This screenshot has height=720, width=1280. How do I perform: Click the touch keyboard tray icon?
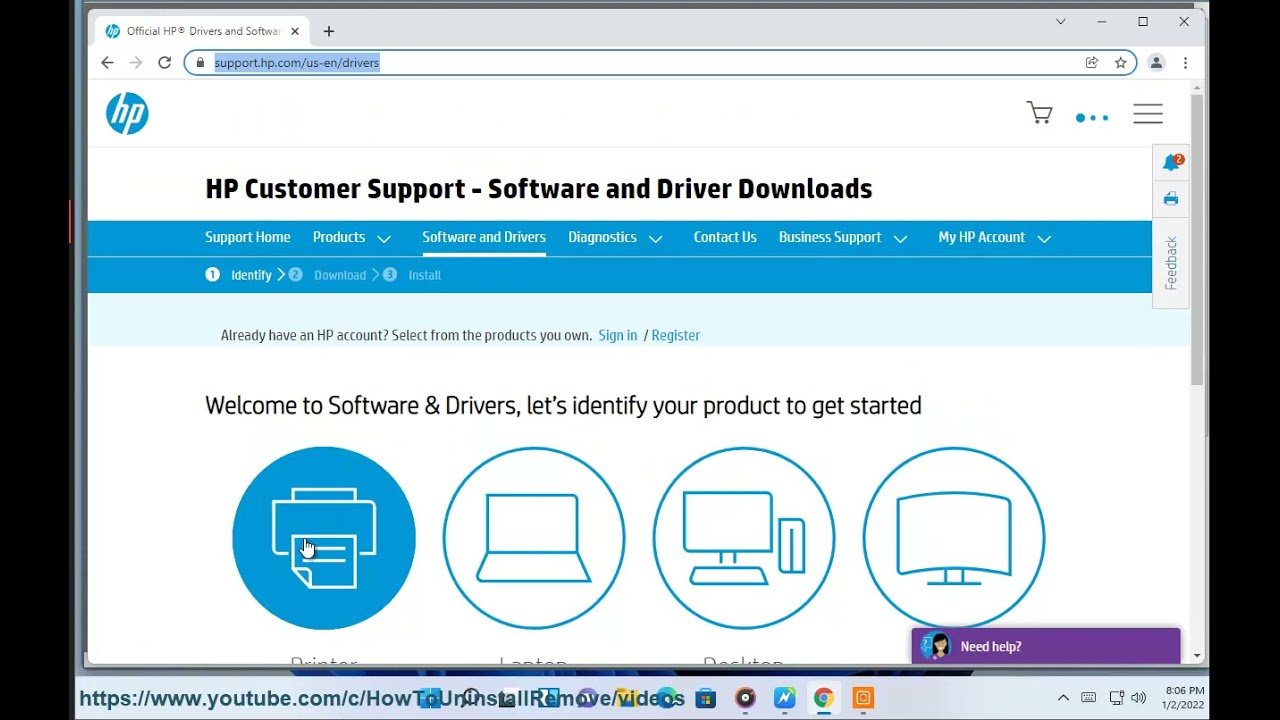[x=1089, y=698]
